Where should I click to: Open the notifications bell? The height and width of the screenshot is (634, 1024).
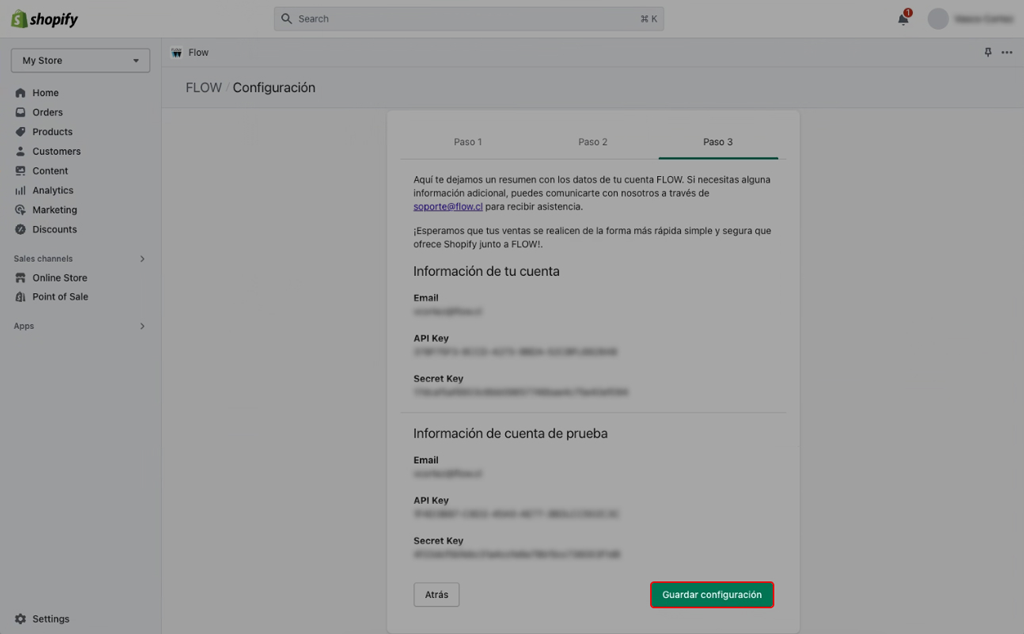click(x=903, y=18)
